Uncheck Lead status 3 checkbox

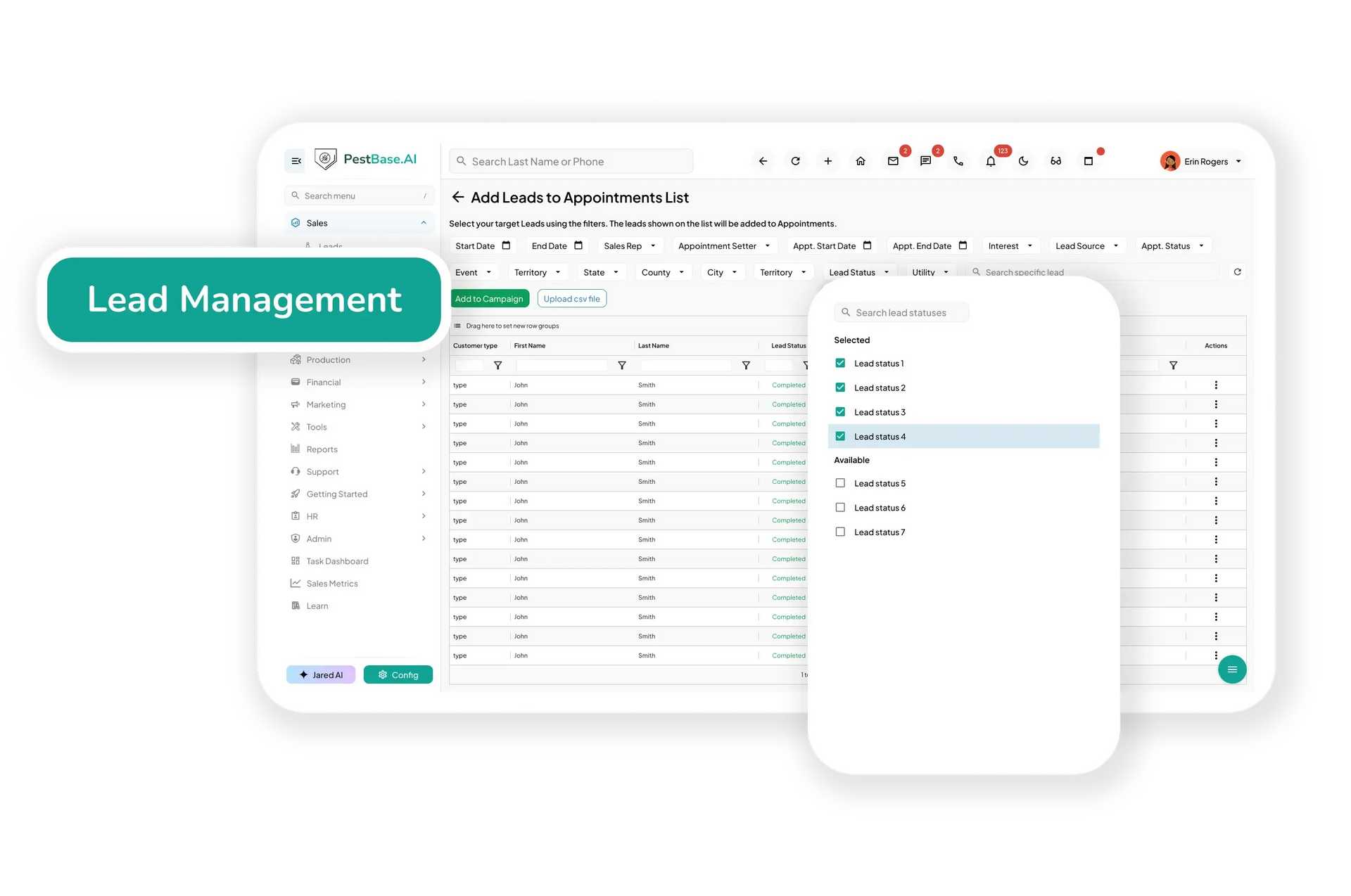point(840,412)
